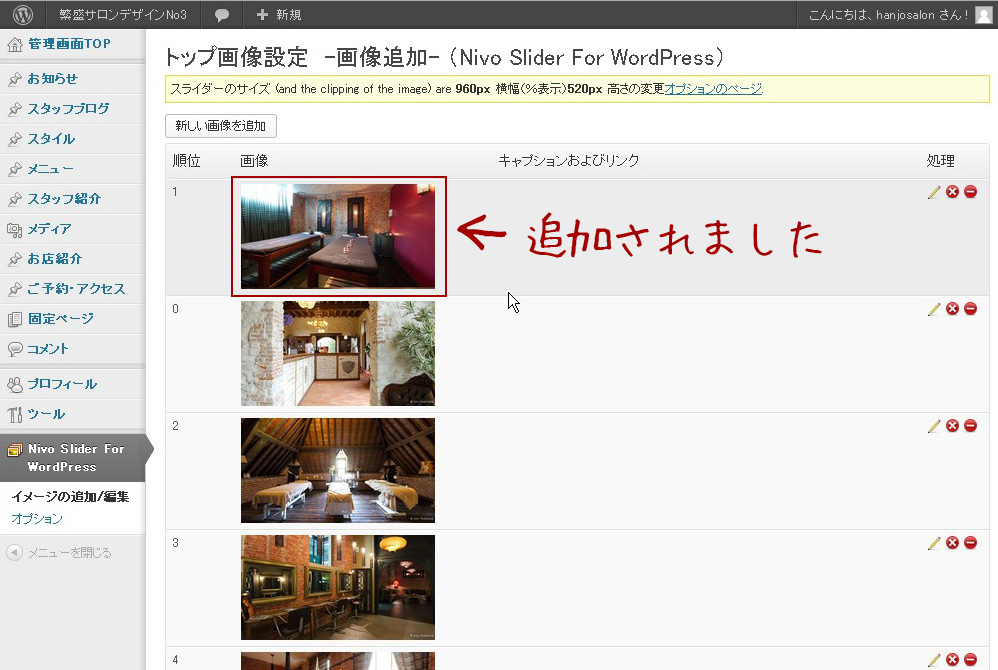Open the こんにちは hanjosalon account menu
This screenshot has width=998, height=670.
coord(887,15)
